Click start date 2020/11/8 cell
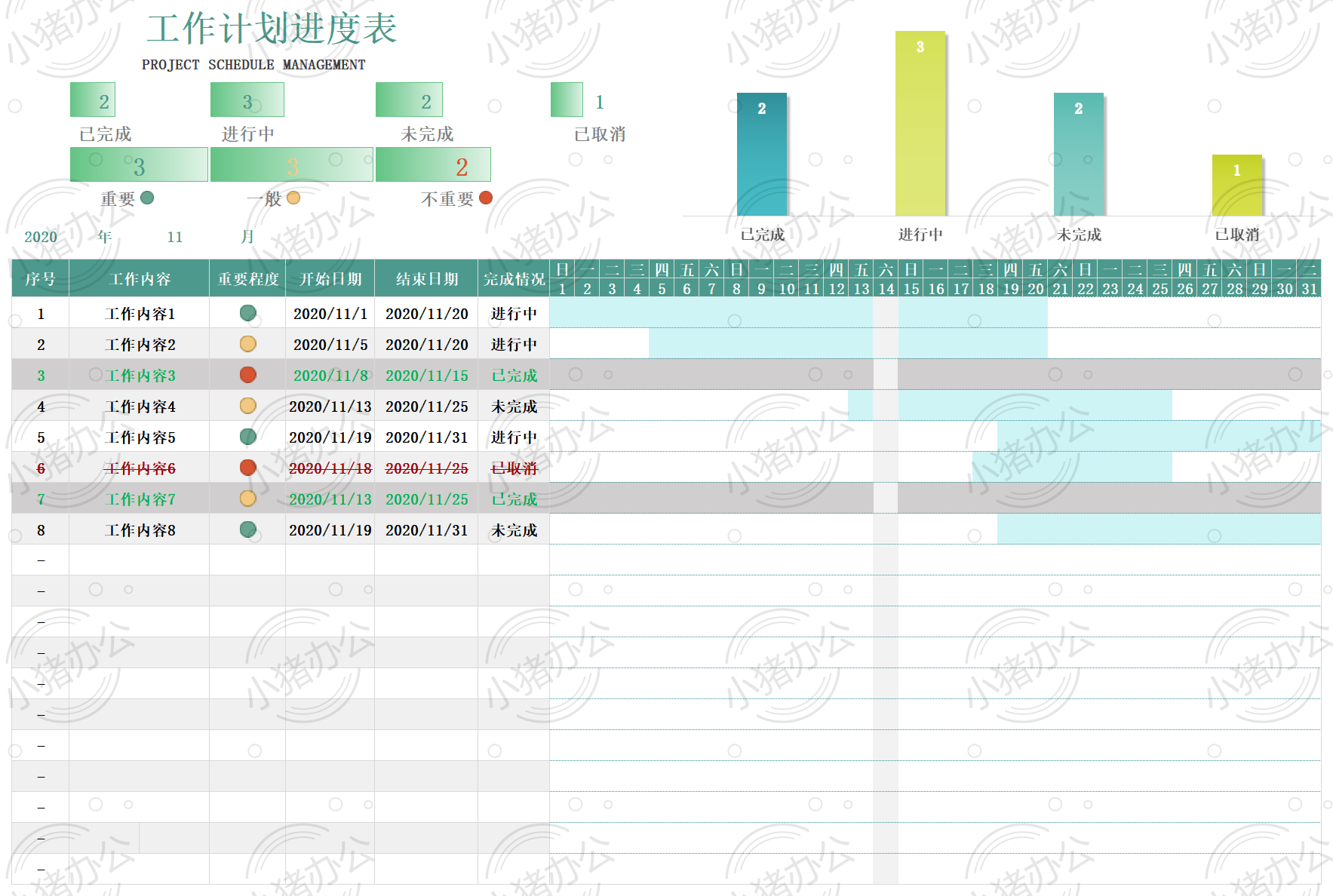1333x896 pixels. click(x=330, y=375)
